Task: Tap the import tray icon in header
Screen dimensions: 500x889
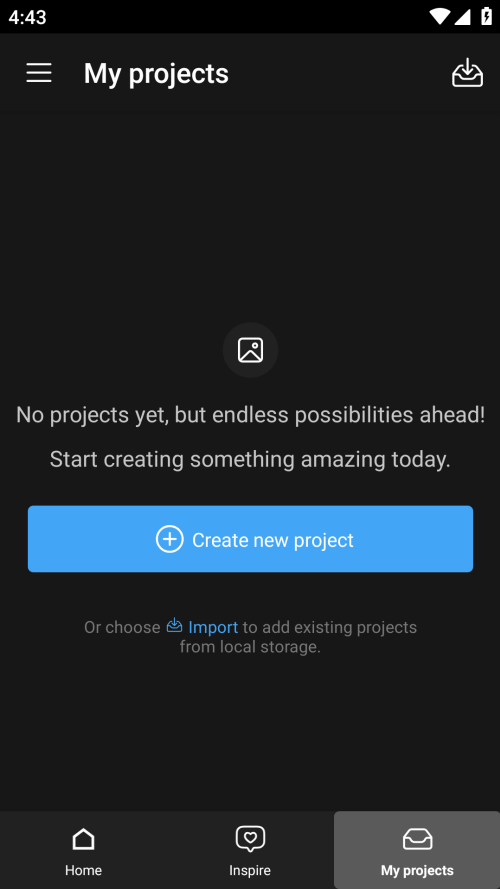Action: pos(468,73)
